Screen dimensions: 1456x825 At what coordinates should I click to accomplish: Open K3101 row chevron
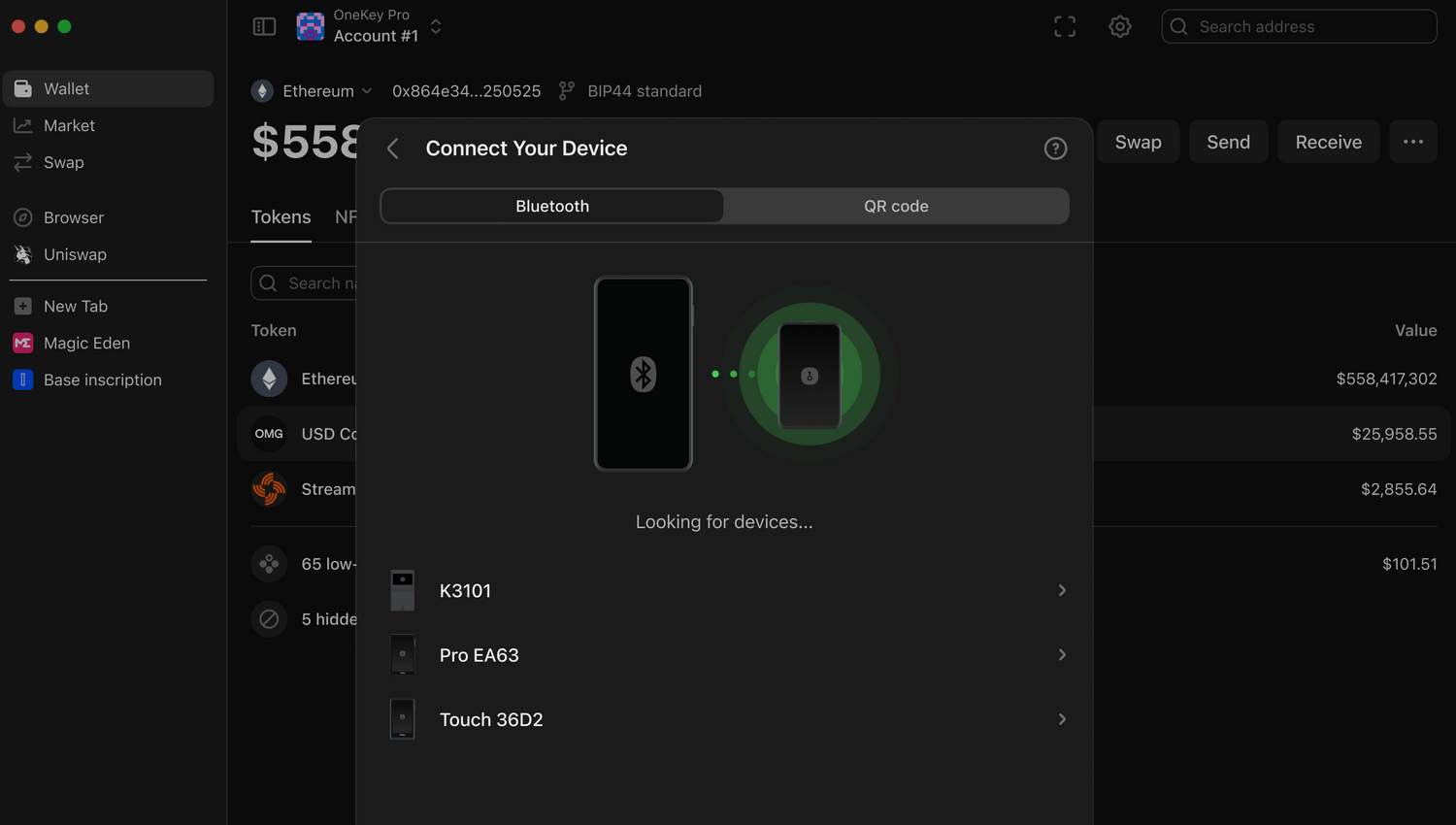coord(1062,590)
